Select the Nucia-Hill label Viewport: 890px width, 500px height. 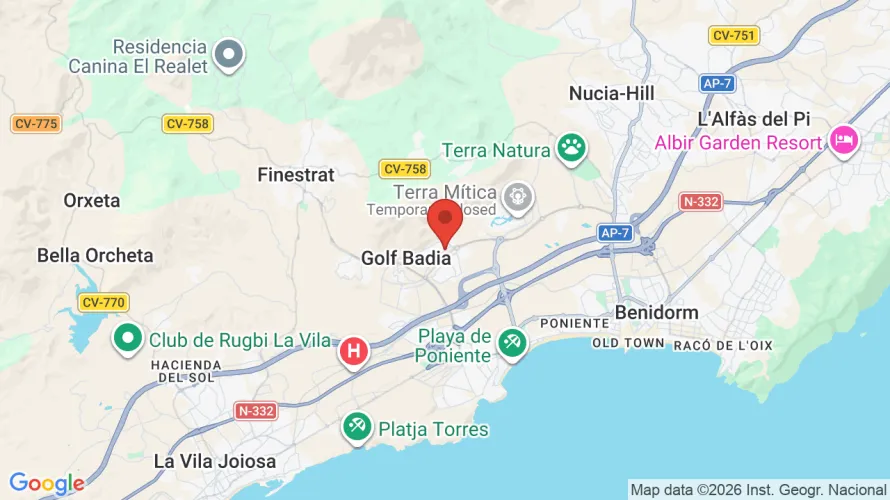click(612, 94)
